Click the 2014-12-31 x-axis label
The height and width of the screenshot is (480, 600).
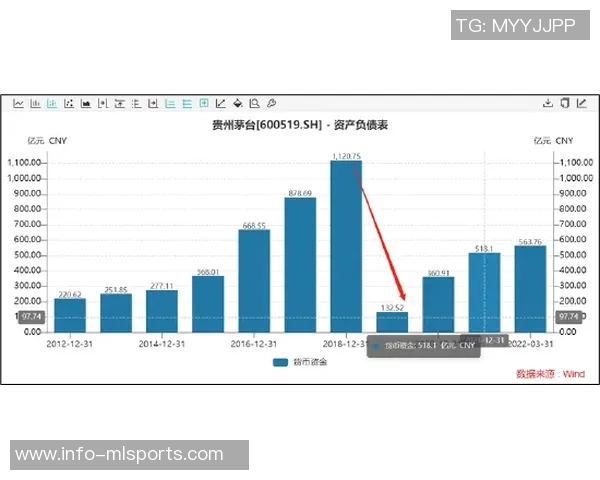(x=162, y=344)
